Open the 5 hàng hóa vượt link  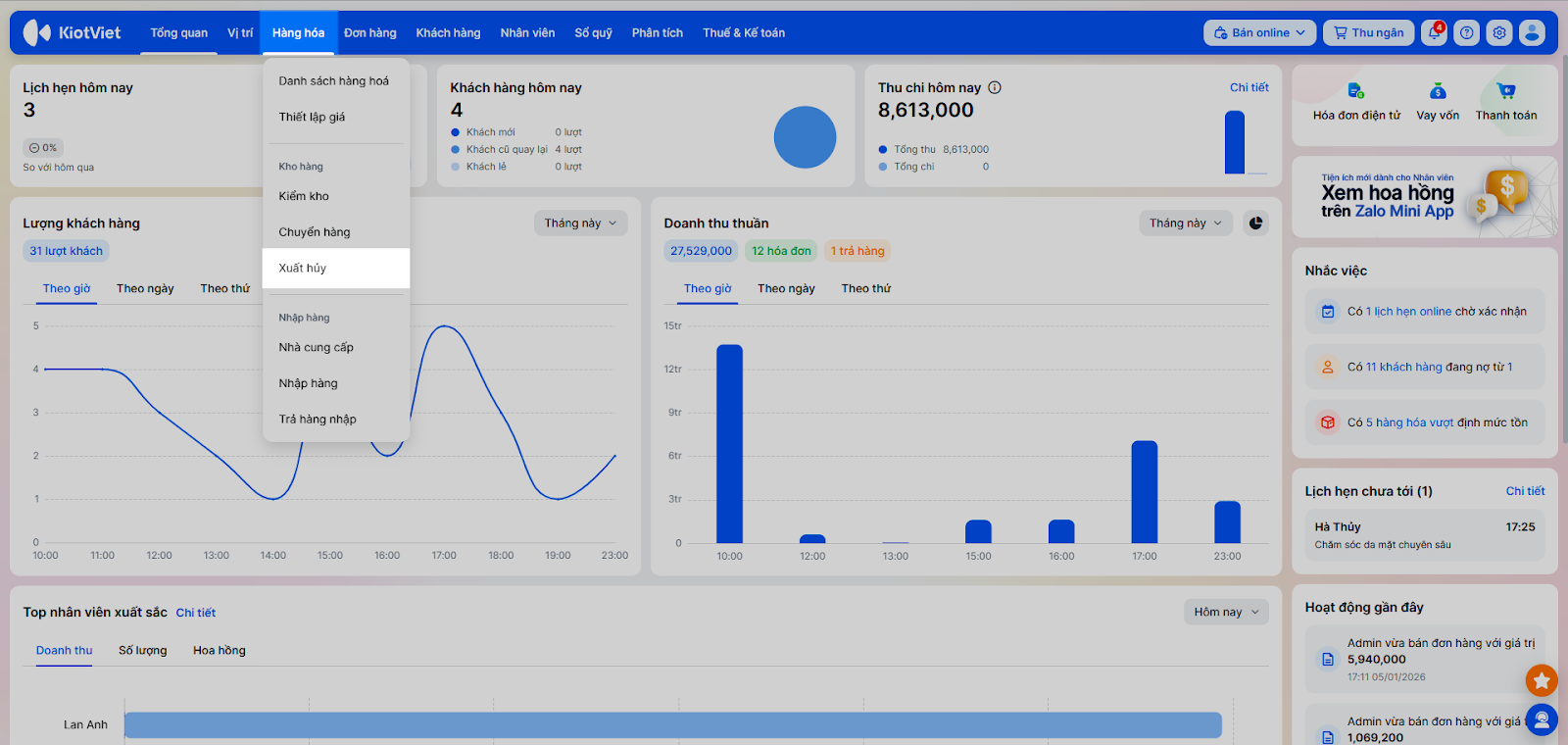click(1409, 422)
